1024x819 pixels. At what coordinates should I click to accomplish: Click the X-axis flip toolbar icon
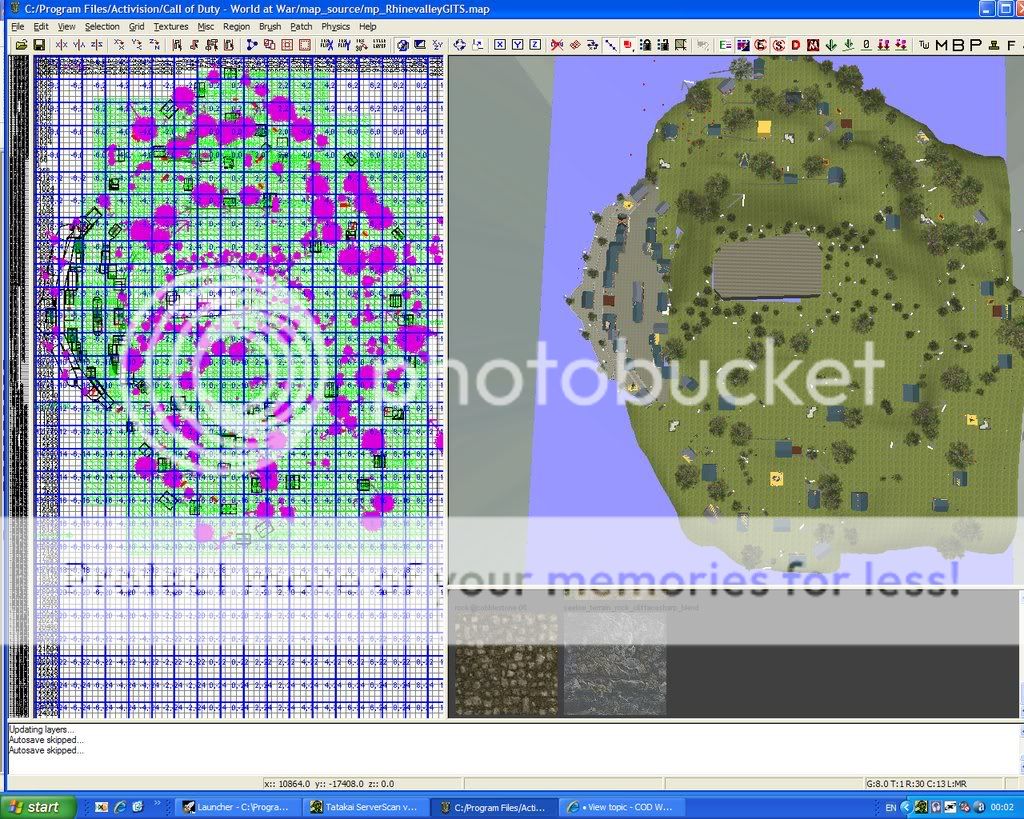point(62,45)
